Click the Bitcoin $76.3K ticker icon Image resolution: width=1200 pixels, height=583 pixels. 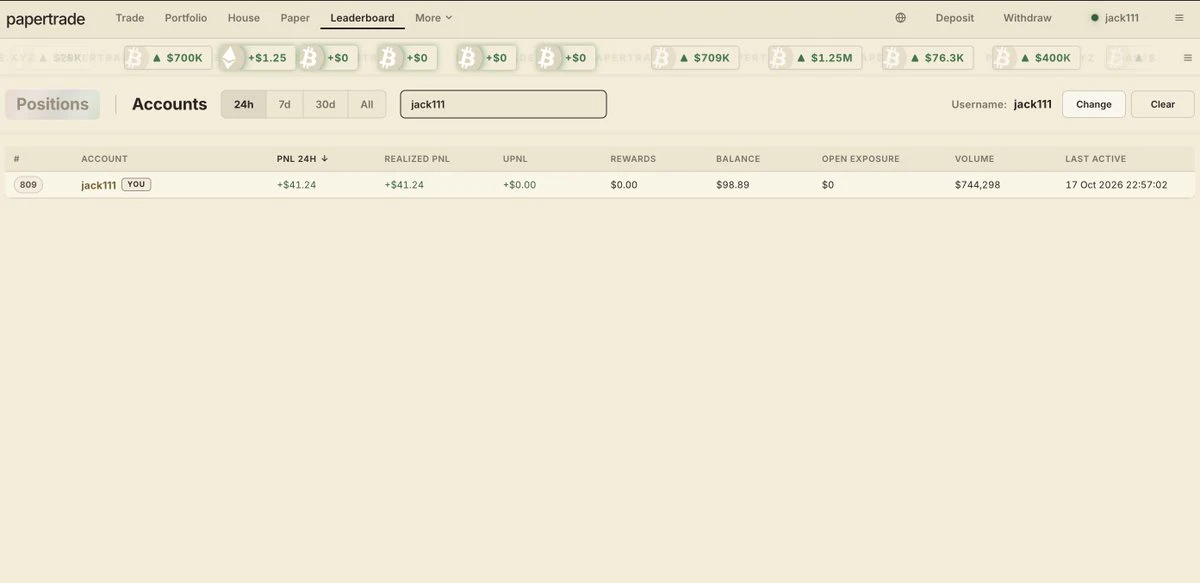(893, 58)
